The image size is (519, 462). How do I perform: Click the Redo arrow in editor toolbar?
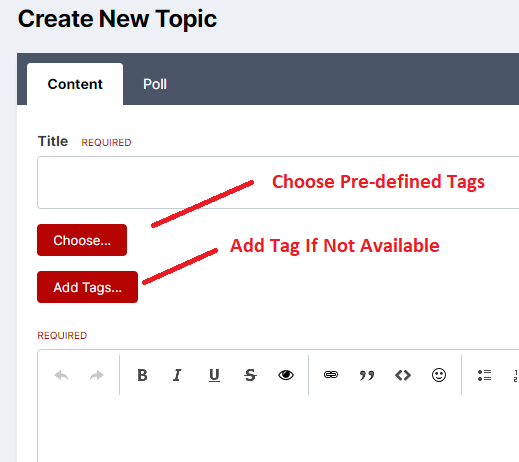tap(97, 375)
